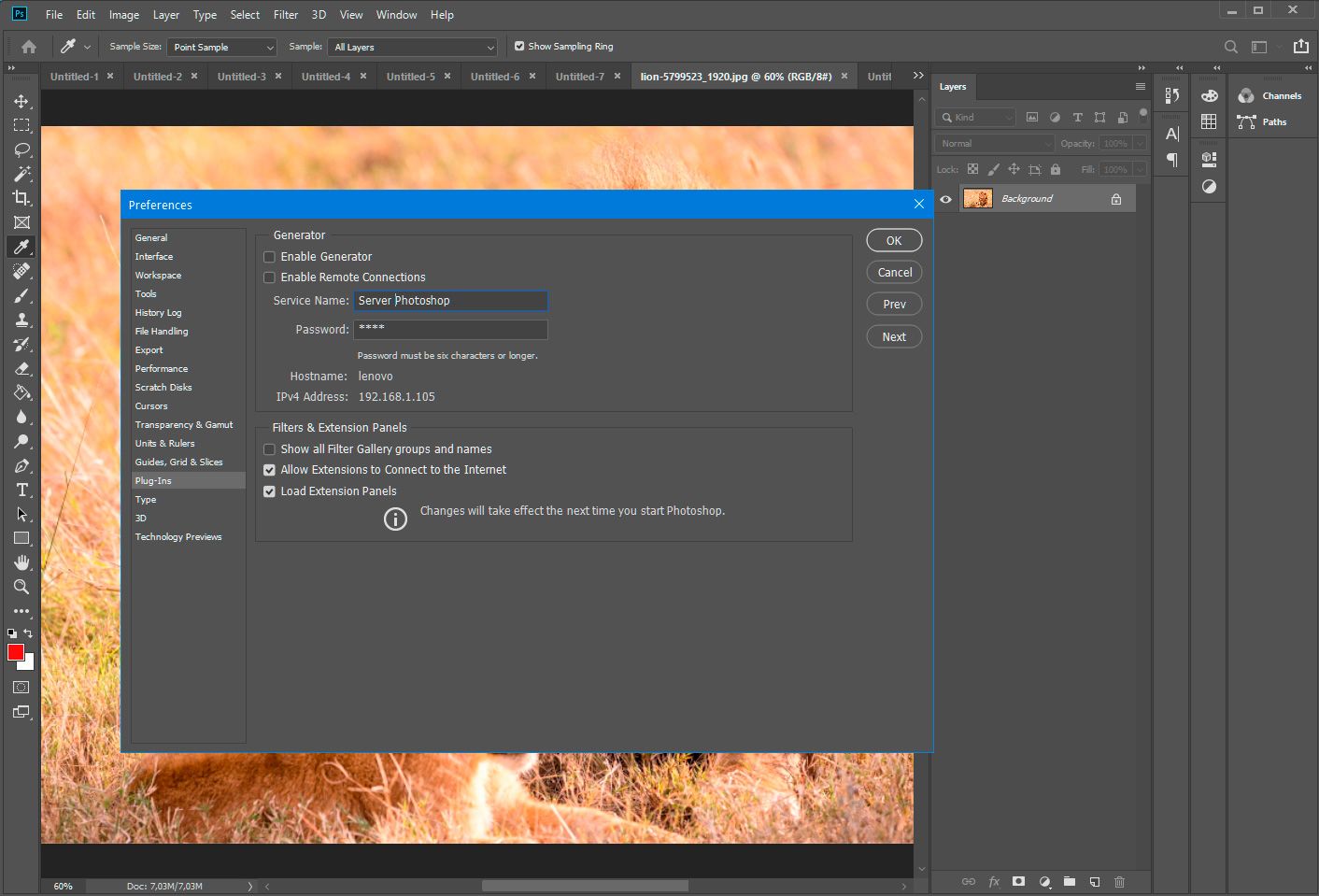Image resolution: width=1319 pixels, height=896 pixels.
Task: Select the Crop tool
Action: [x=21, y=198]
